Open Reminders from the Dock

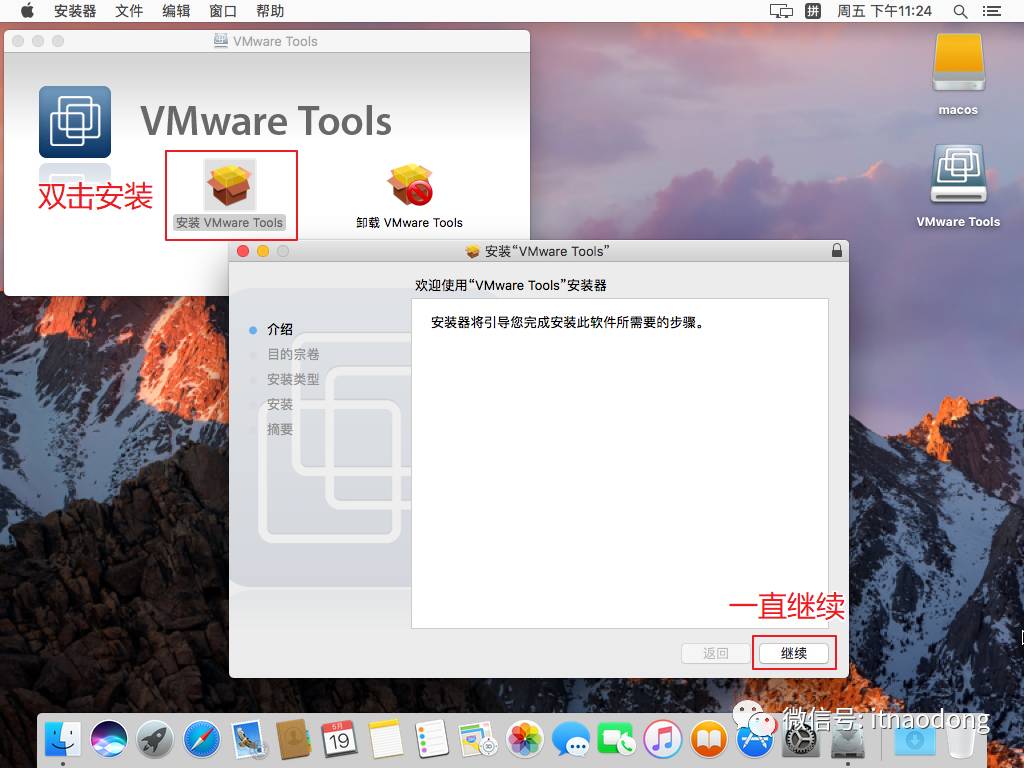point(432,739)
